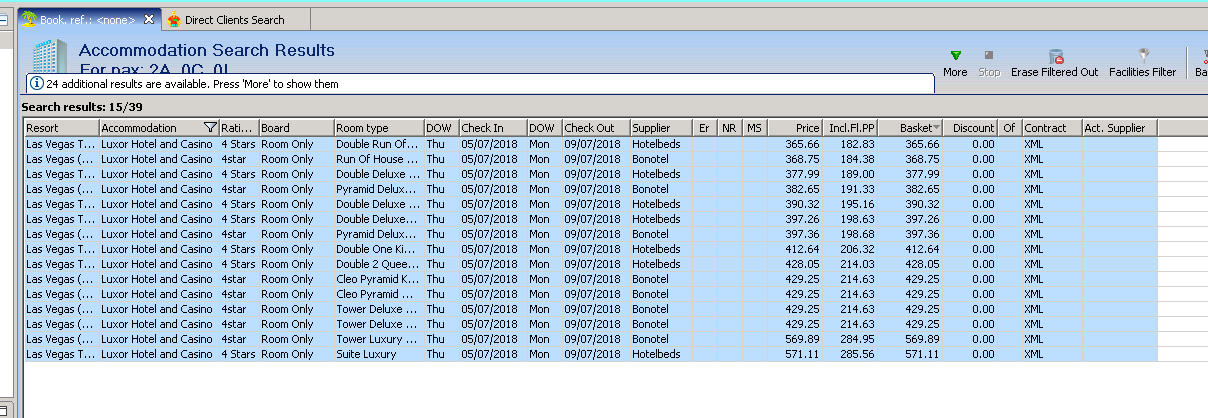This screenshot has width=1208, height=418.
Task: Sort by the Rati... column header
Action: coord(238,128)
